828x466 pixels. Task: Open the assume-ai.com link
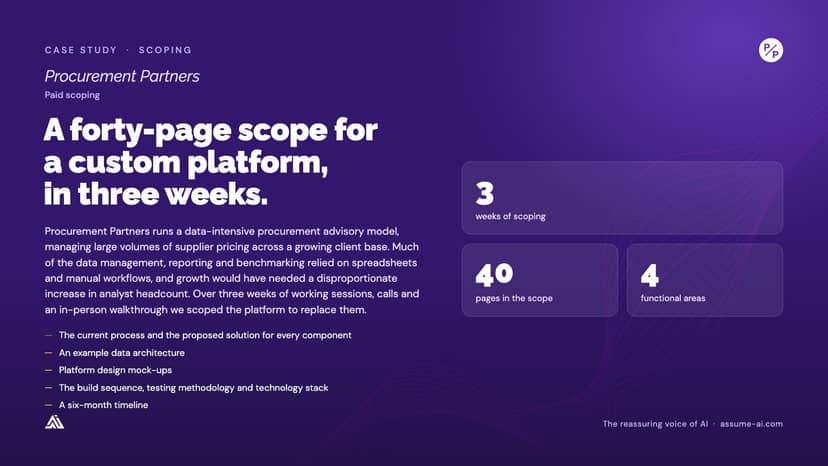coord(751,424)
